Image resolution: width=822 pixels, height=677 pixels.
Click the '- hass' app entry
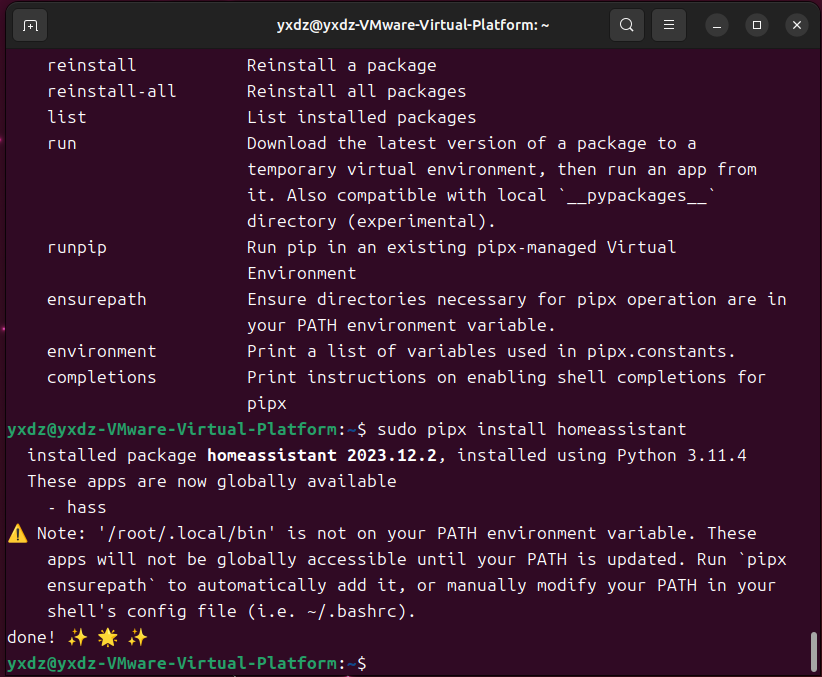(77, 508)
